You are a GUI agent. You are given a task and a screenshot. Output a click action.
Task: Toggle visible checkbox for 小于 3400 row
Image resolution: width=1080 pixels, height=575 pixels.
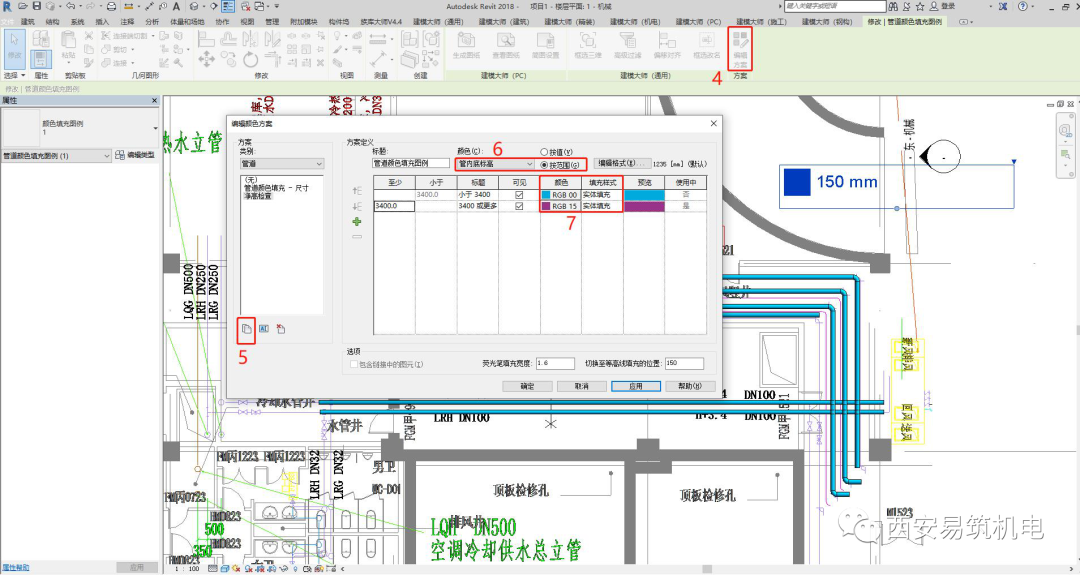(519, 195)
